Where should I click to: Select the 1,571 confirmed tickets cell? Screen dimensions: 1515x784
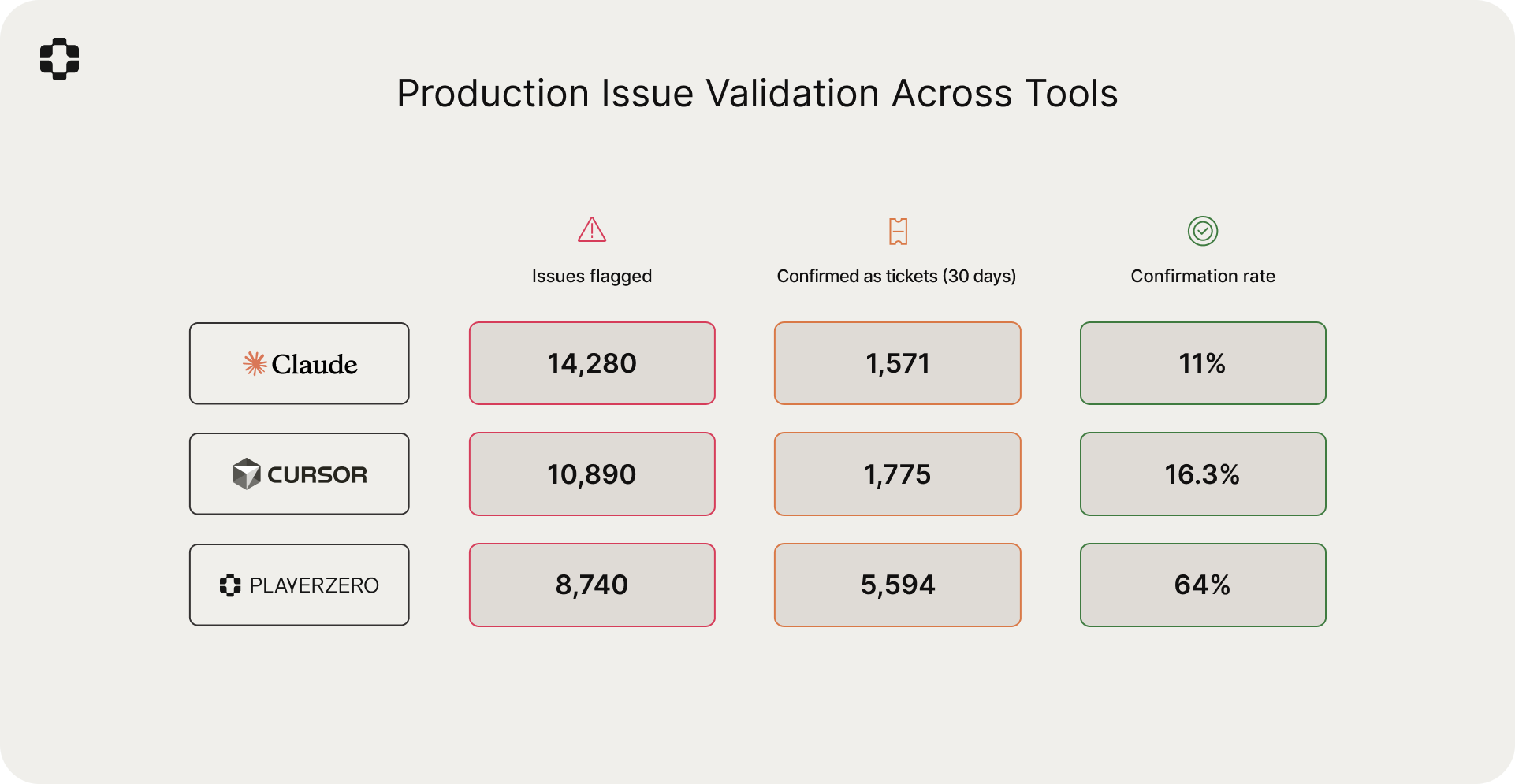(x=898, y=363)
